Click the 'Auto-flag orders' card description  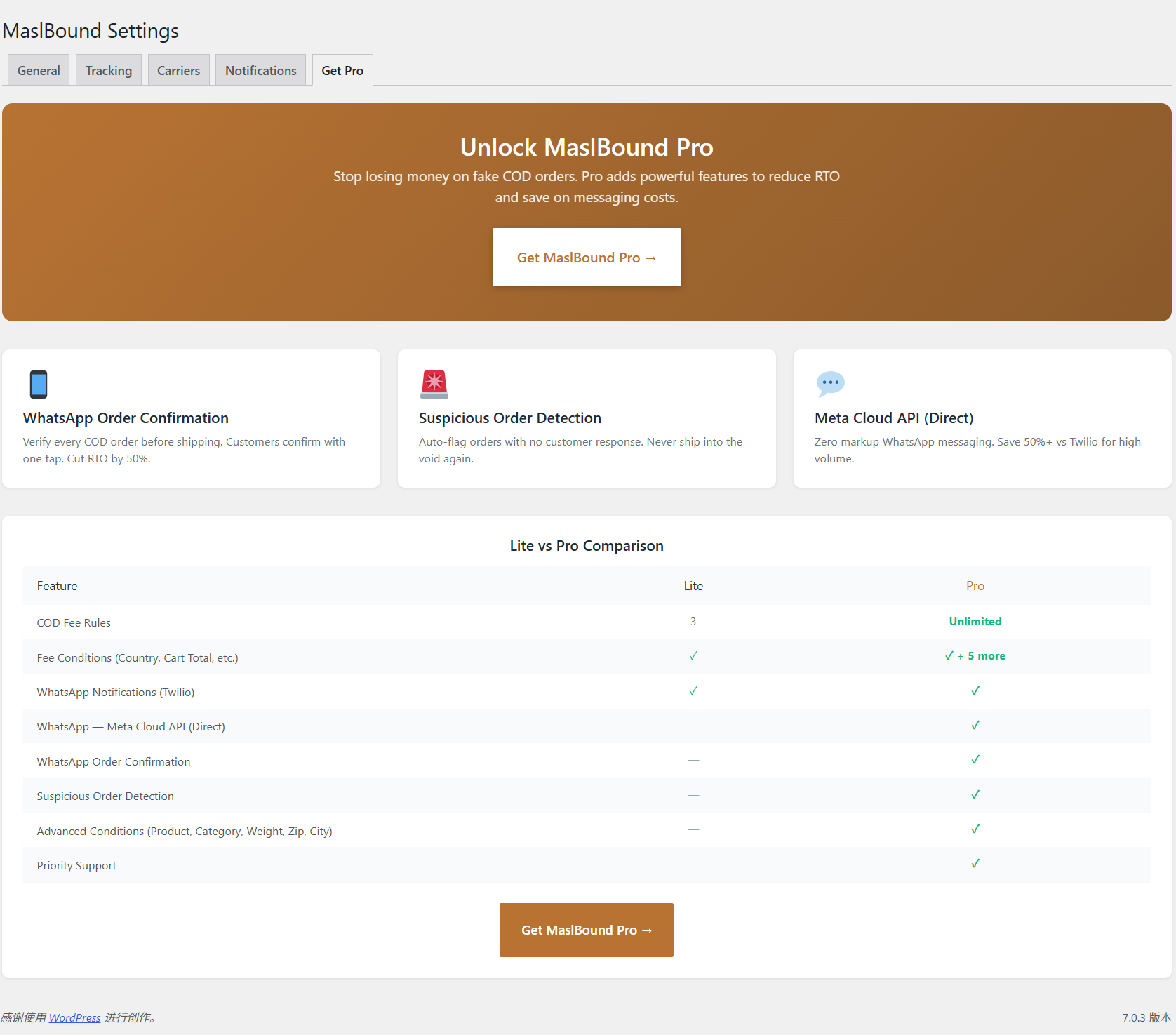click(x=580, y=450)
